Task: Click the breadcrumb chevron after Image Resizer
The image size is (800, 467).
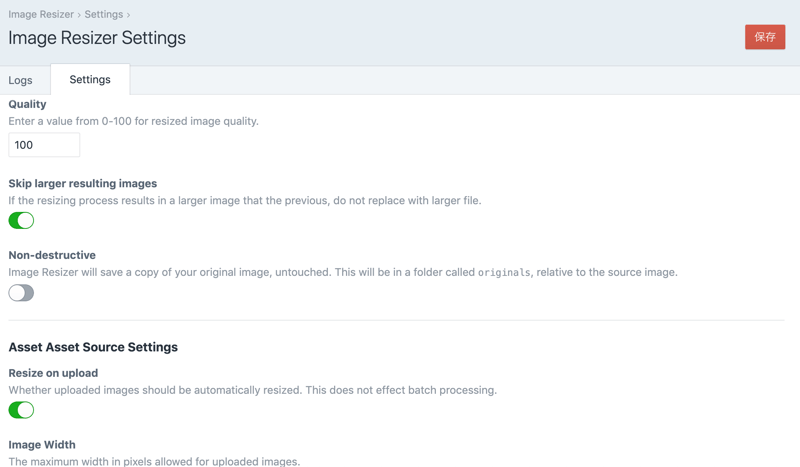Action: pyautogui.click(x=79, y=15)
